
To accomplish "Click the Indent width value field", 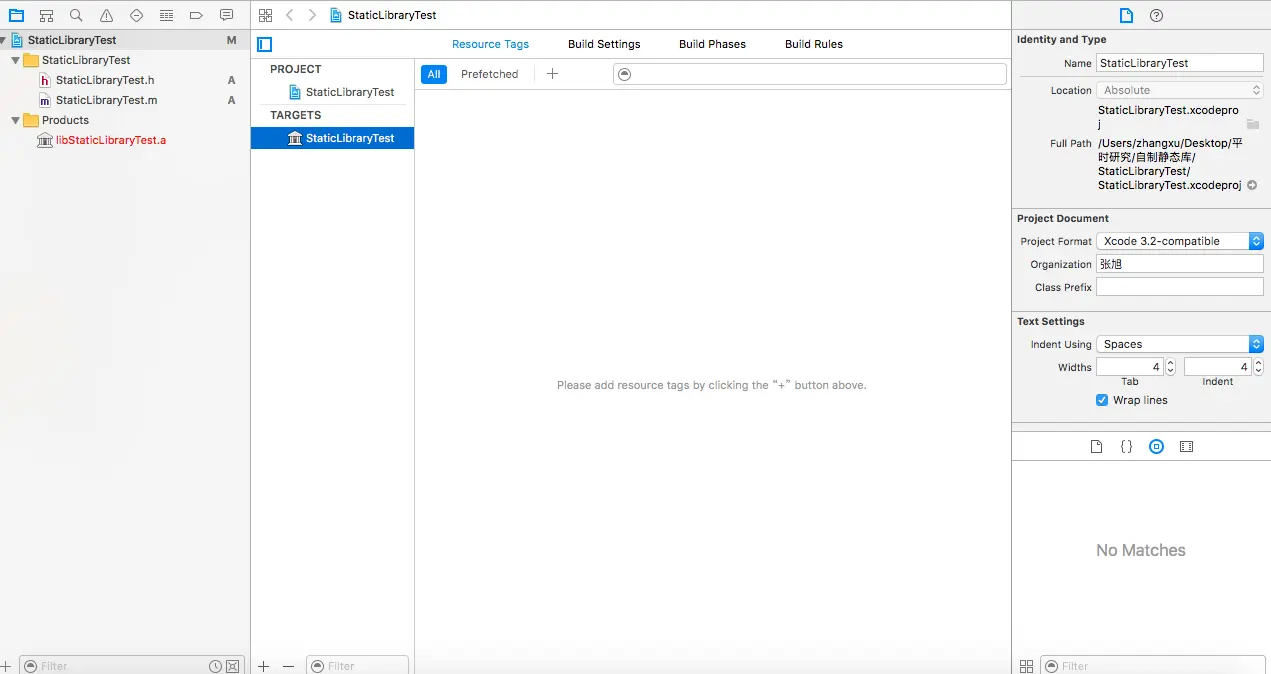I will click(1218, 367).
